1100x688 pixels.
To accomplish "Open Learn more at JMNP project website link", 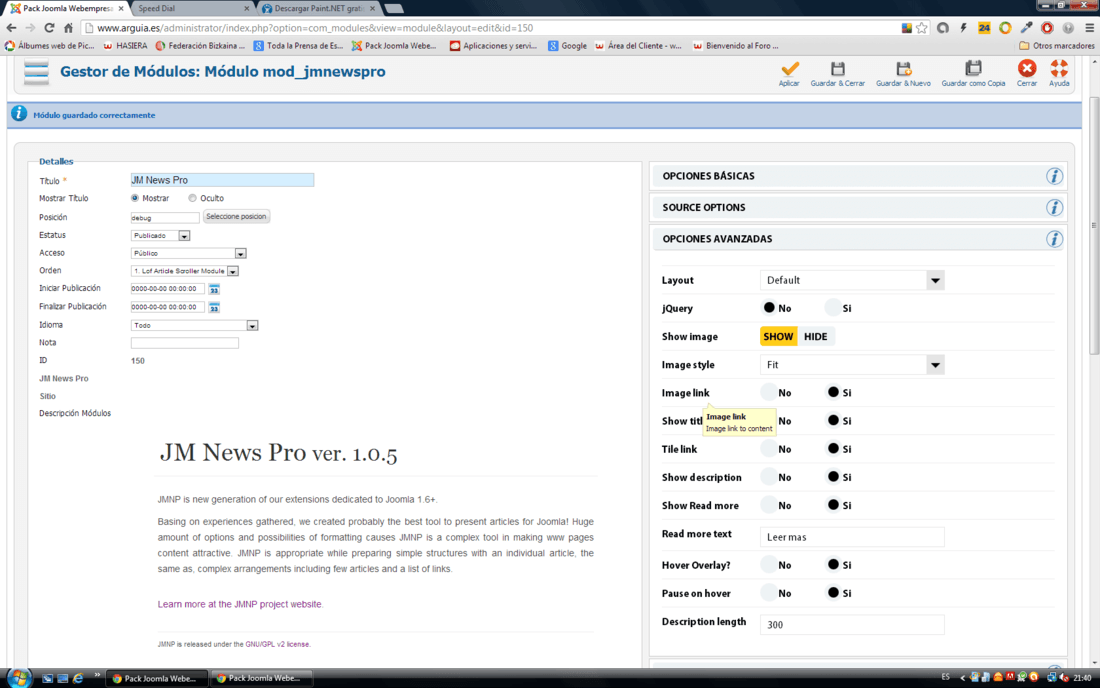I will point(239,604).
